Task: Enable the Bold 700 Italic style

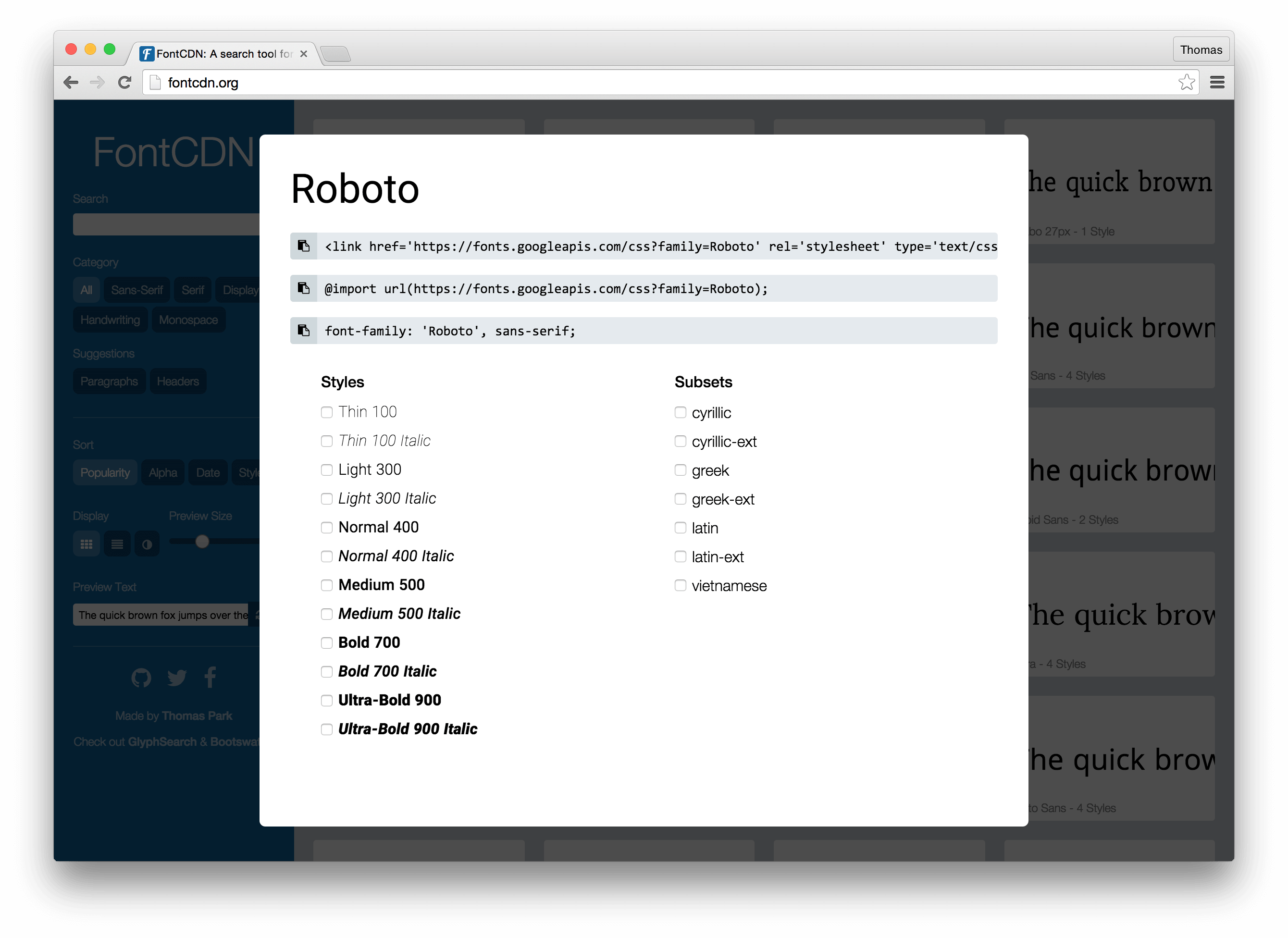Action: pos(326,672)
